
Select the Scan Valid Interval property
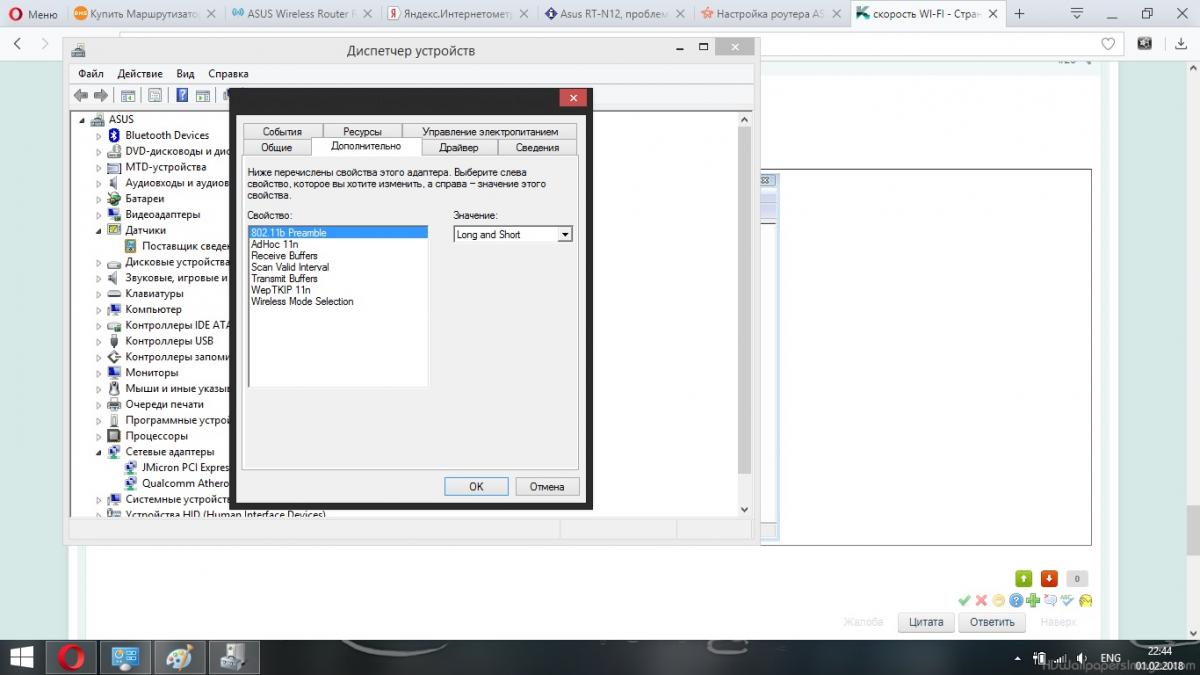click(x=290, y=267)
